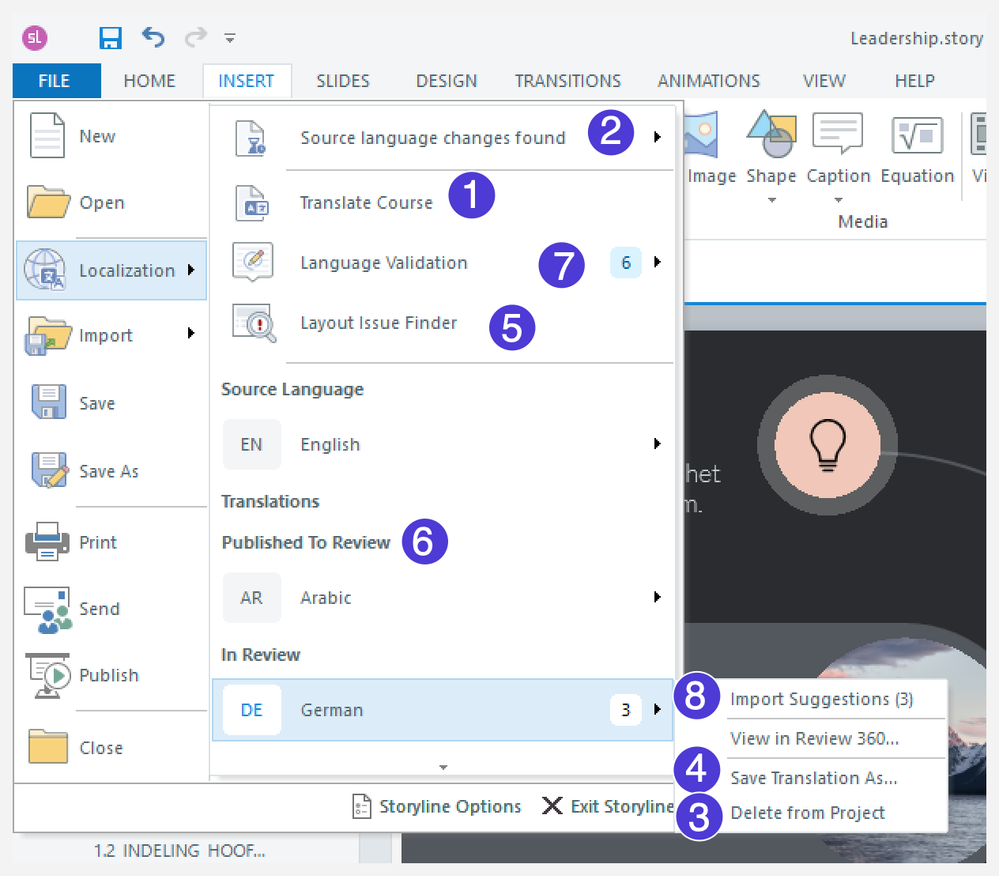This screenshot has height=876, width=999.
Task: Click the Layout Issue Finder magnifier icon
Action: (x=254, y=323)
